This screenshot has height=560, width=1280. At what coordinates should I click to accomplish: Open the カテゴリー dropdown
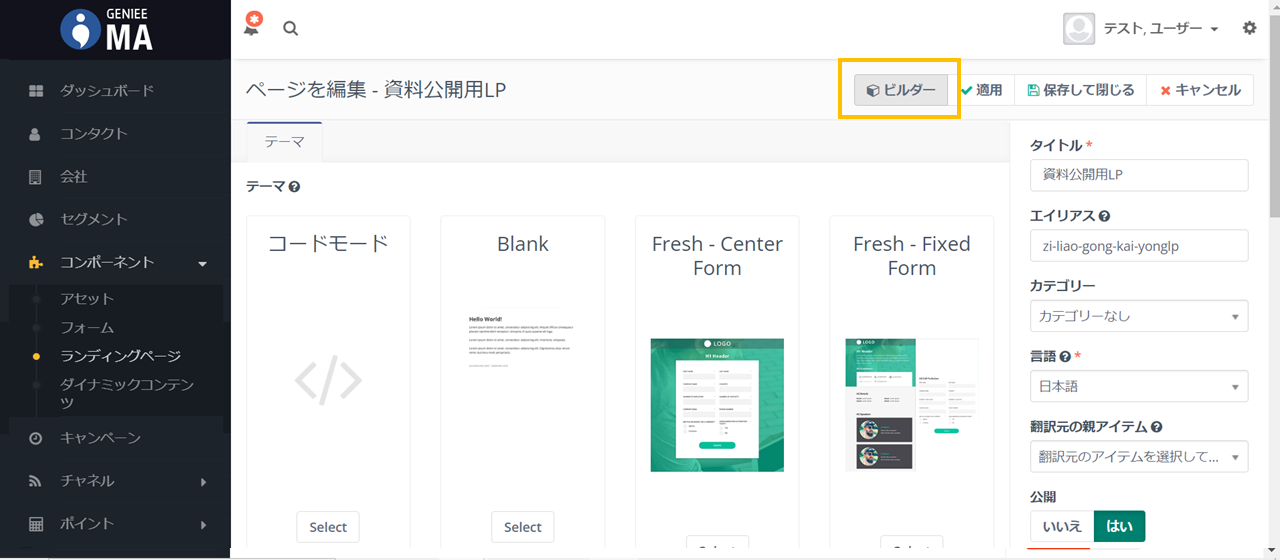coord(1138,316)
